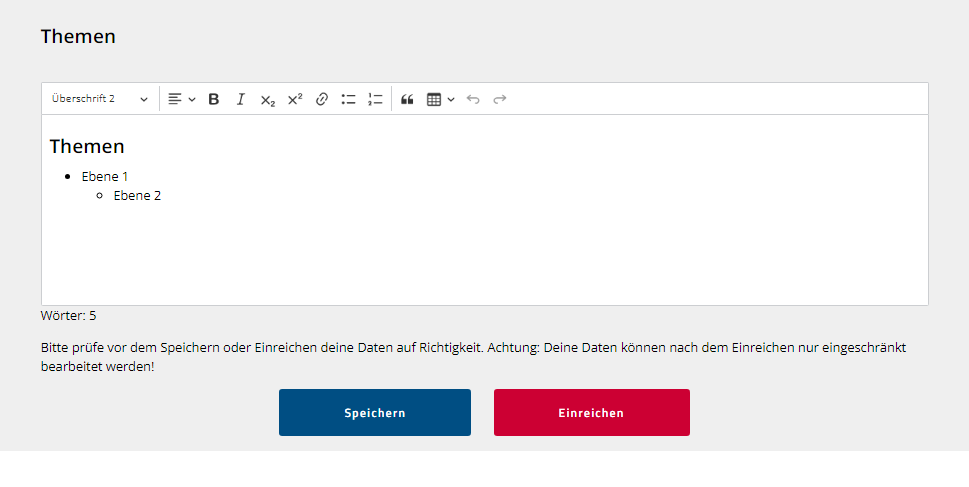The height and width of the screenshot is (487, 969).
Task: Toggle the bulleted list
Action: click(x=349, y=99)
